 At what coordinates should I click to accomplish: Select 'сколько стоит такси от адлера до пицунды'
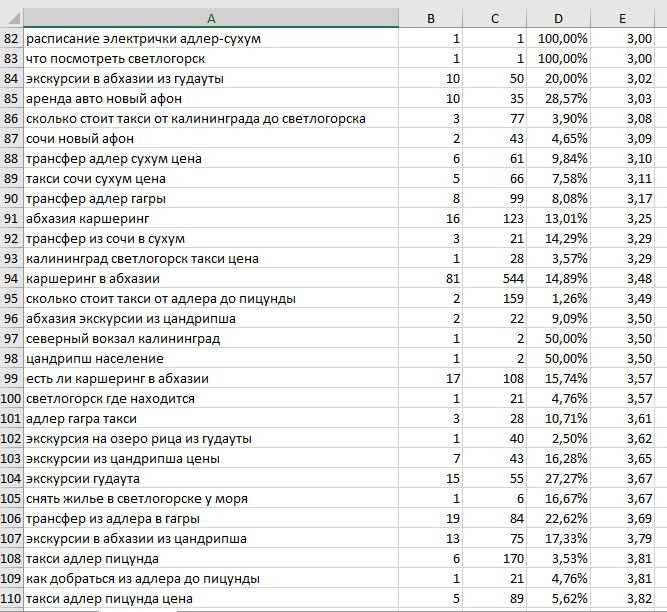(x=211, y=298)
